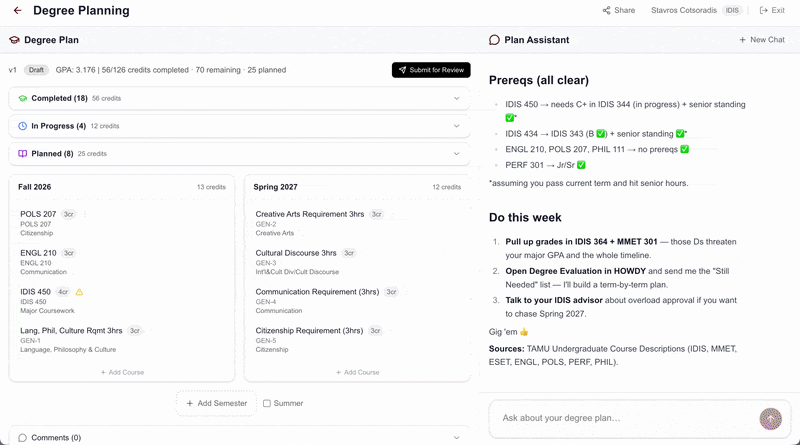This screenshot has height=445, width=800.
Task: Click the Planned book icon
Action: pos(22,154)
